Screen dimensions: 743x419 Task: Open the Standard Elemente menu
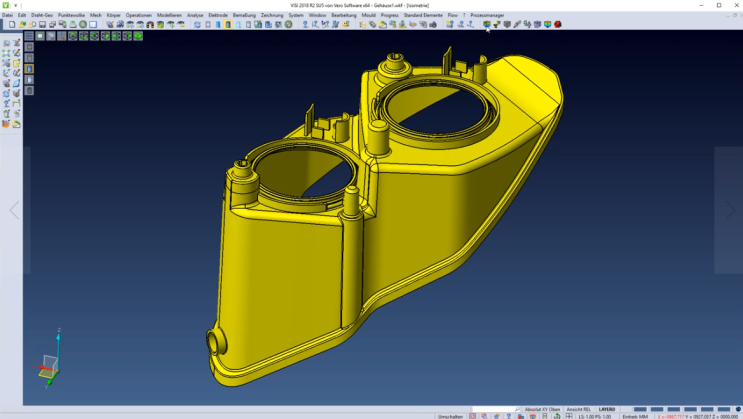click(423, 15)
